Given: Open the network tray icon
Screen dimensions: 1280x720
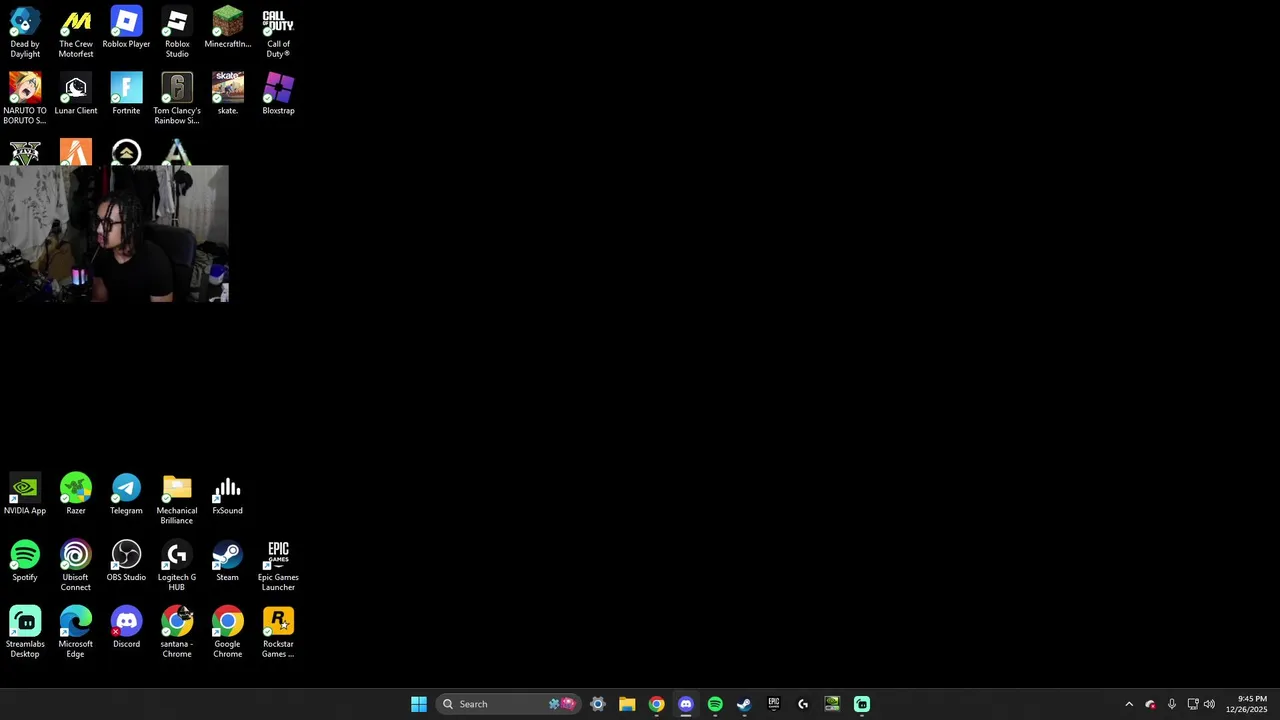Looking at the screenshot, I should point(1193,704).
